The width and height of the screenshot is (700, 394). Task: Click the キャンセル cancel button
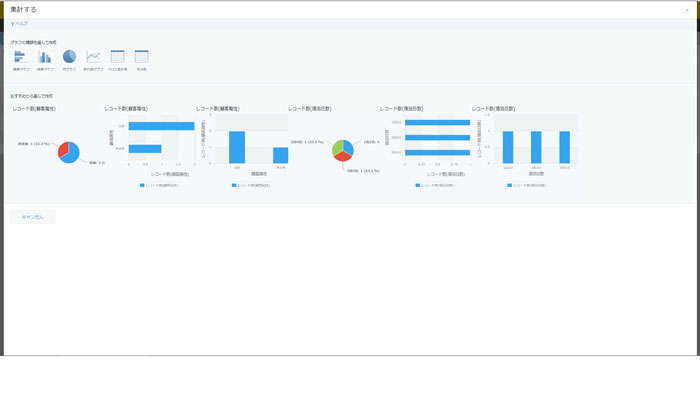click(33, 217)
